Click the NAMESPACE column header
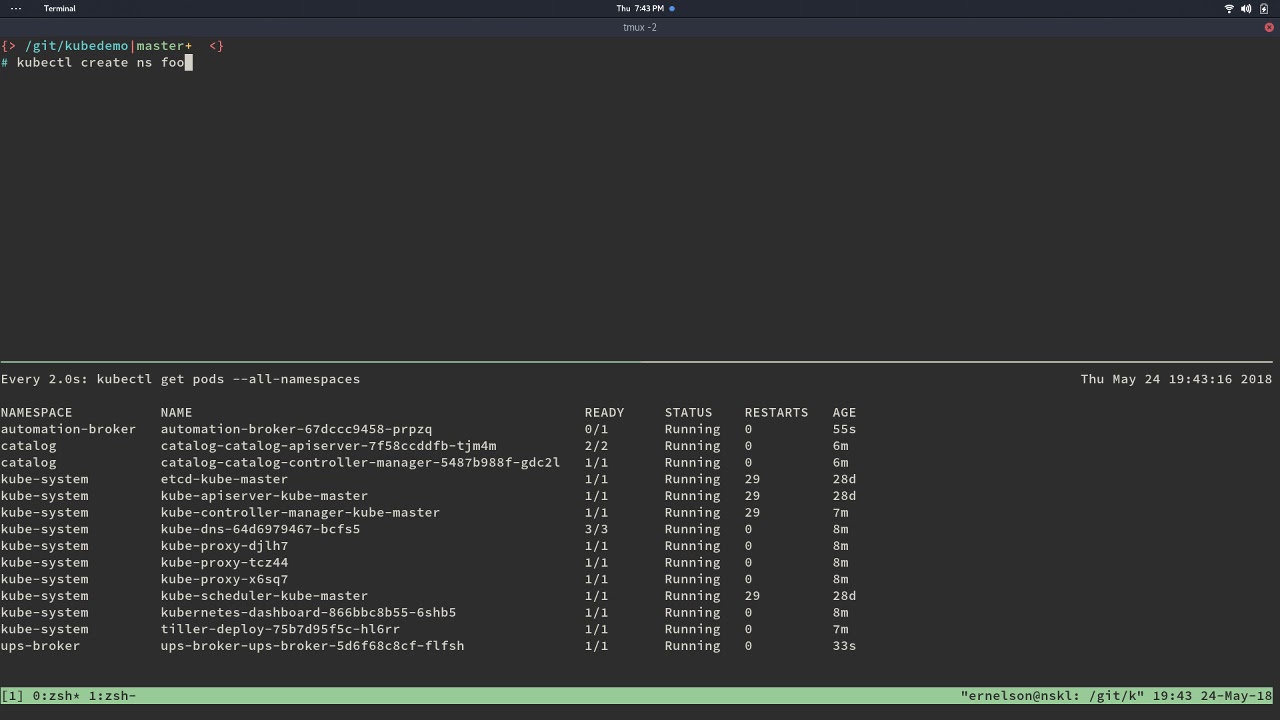 36,412
